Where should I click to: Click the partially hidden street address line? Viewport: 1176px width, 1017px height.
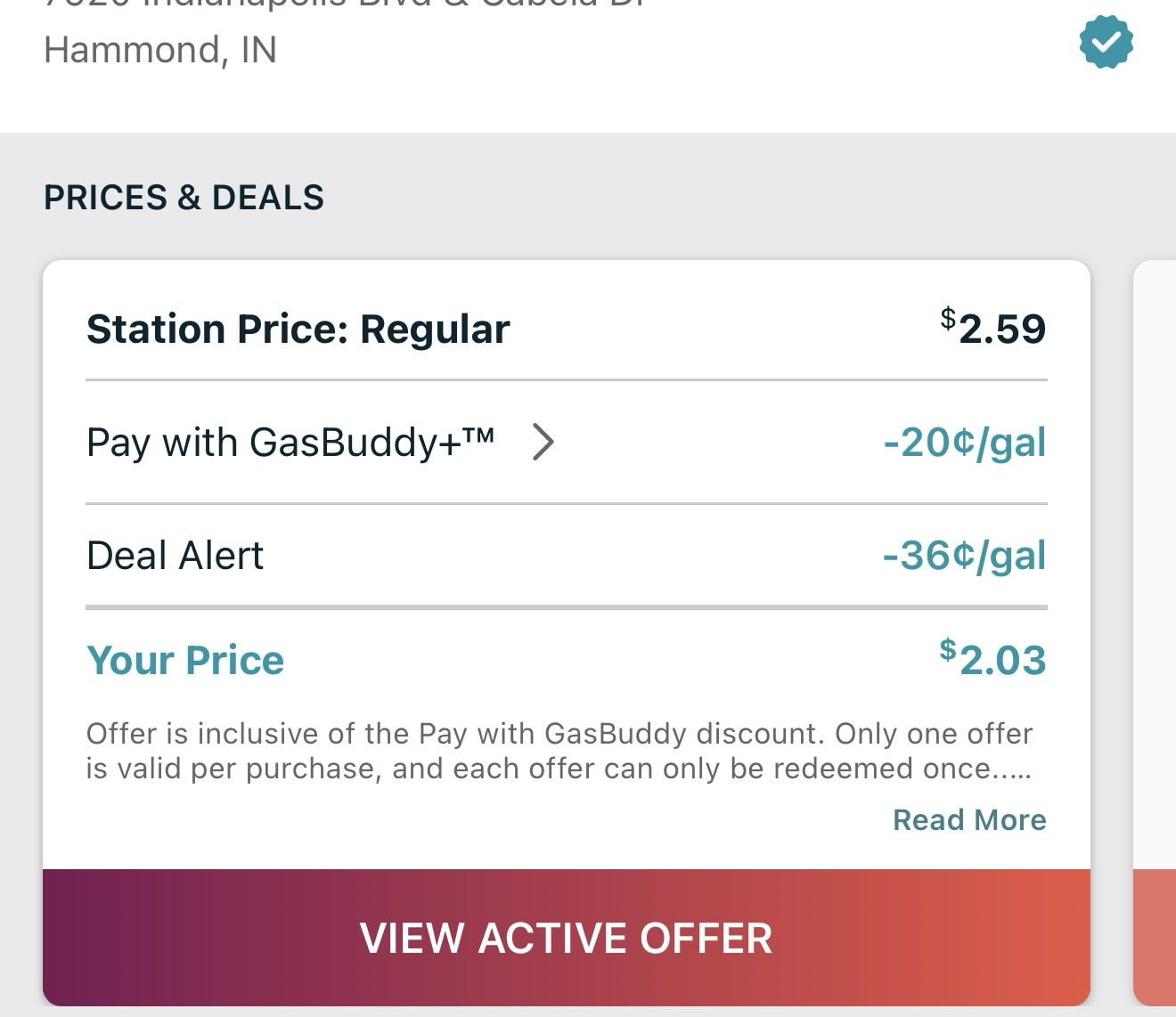(x=347, y=4)
